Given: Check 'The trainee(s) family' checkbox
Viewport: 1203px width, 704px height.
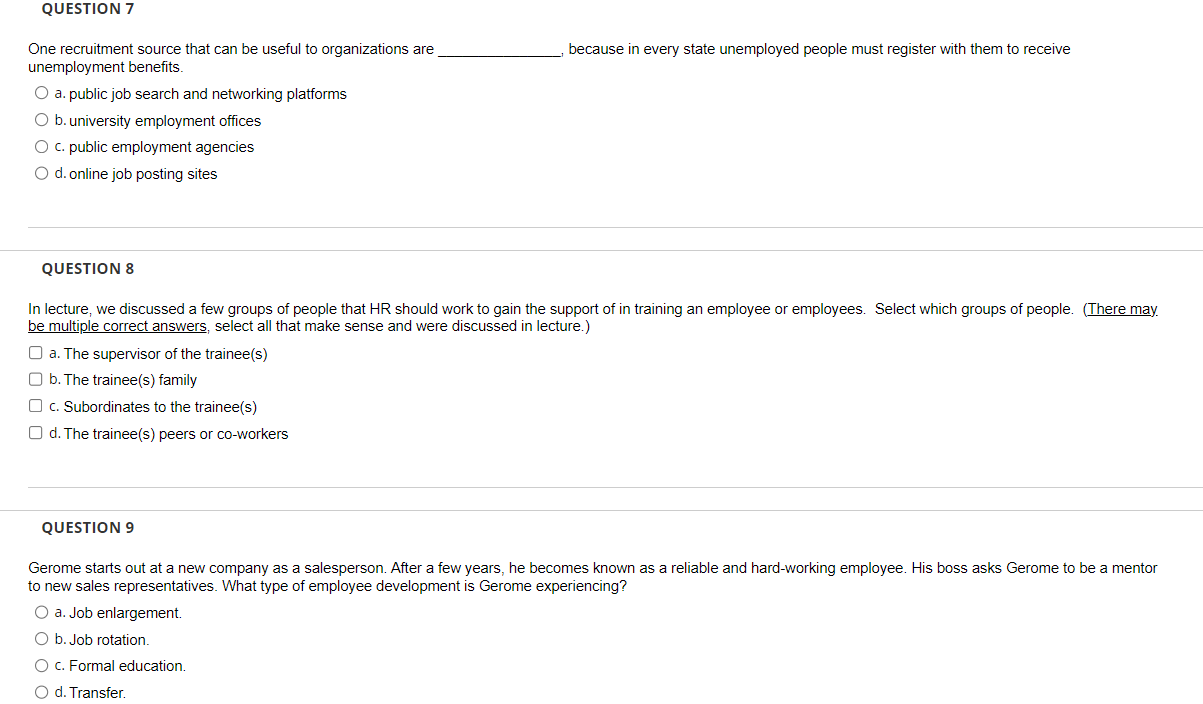Looking at the screenshot, I should tap(34, 378).
